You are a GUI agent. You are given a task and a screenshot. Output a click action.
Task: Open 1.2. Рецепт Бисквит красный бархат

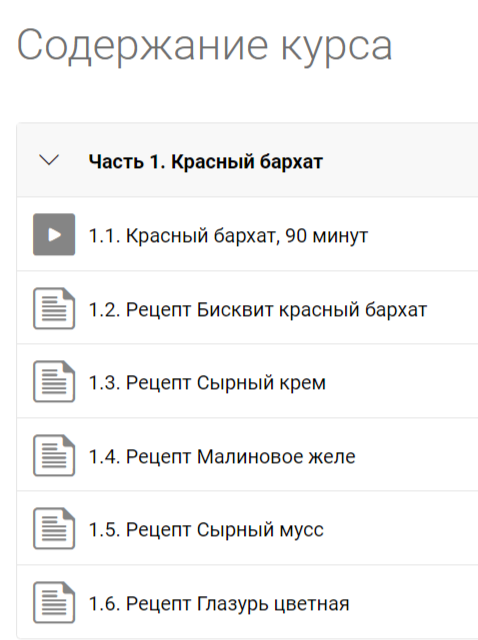point(258,309)
